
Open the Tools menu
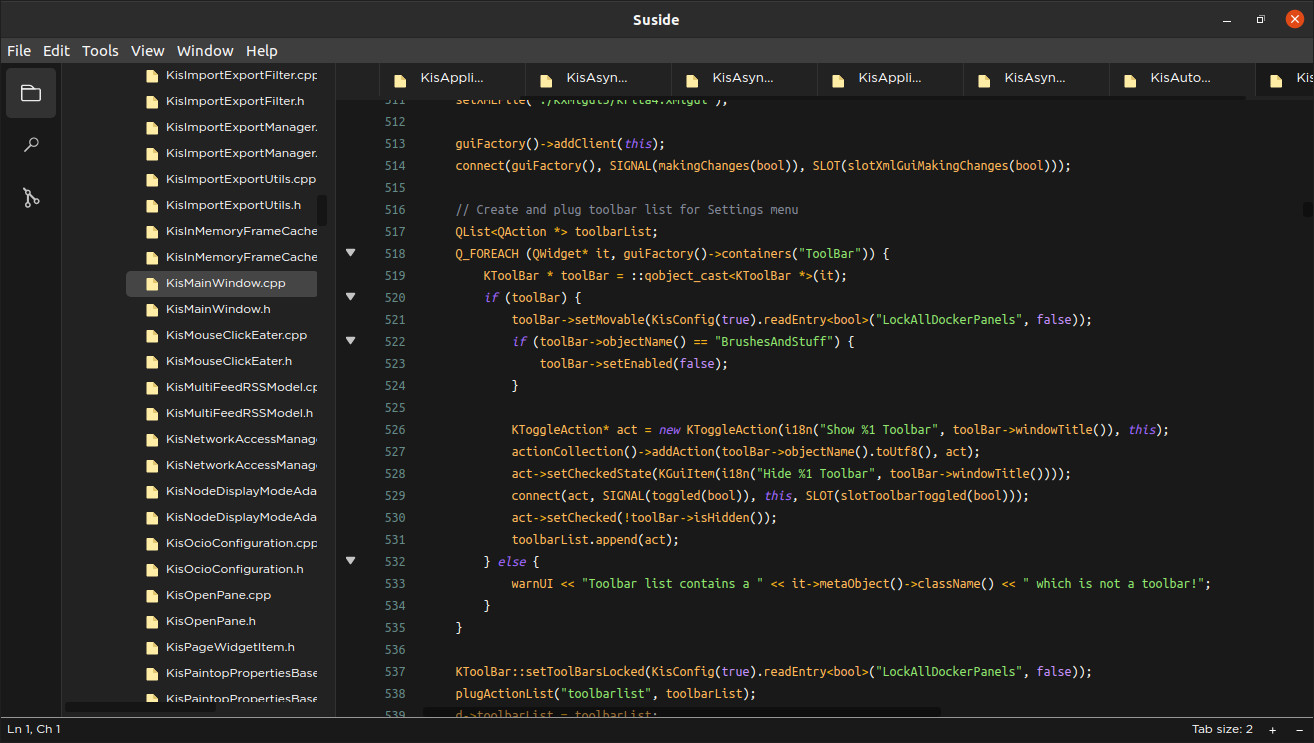(100, 50)
